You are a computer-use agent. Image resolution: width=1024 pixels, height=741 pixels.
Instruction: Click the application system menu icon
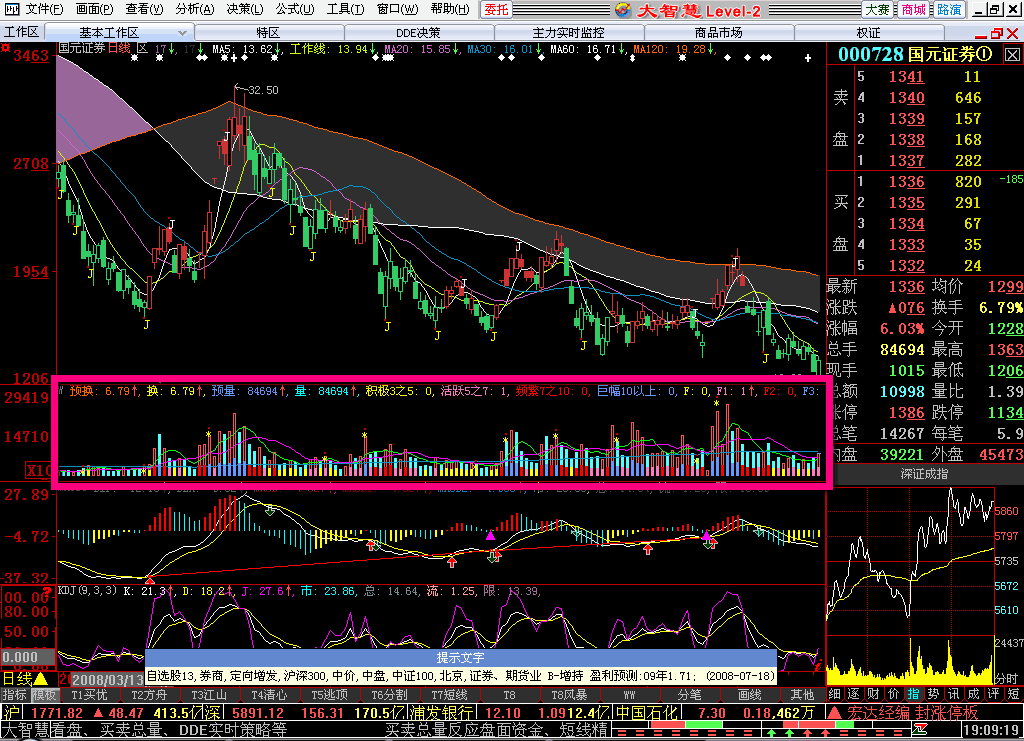pyautogui.click(x=12, y=9)
